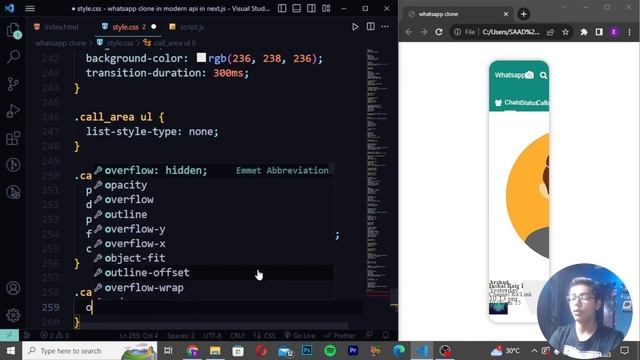Image resolution: width=640 pixels, height=360 pixels.
Task: Click the Run play button in editor toolbar
Action: click(355, 27)
